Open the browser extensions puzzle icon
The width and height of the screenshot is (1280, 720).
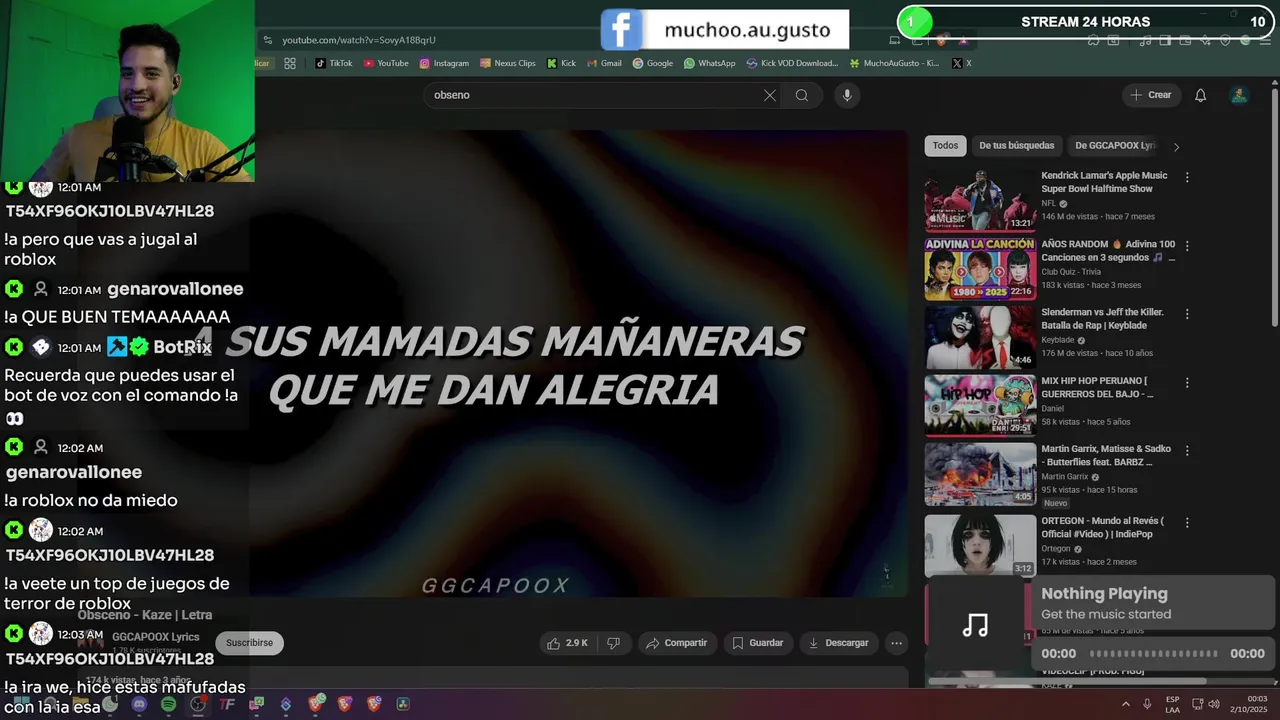coord(1093,40)
